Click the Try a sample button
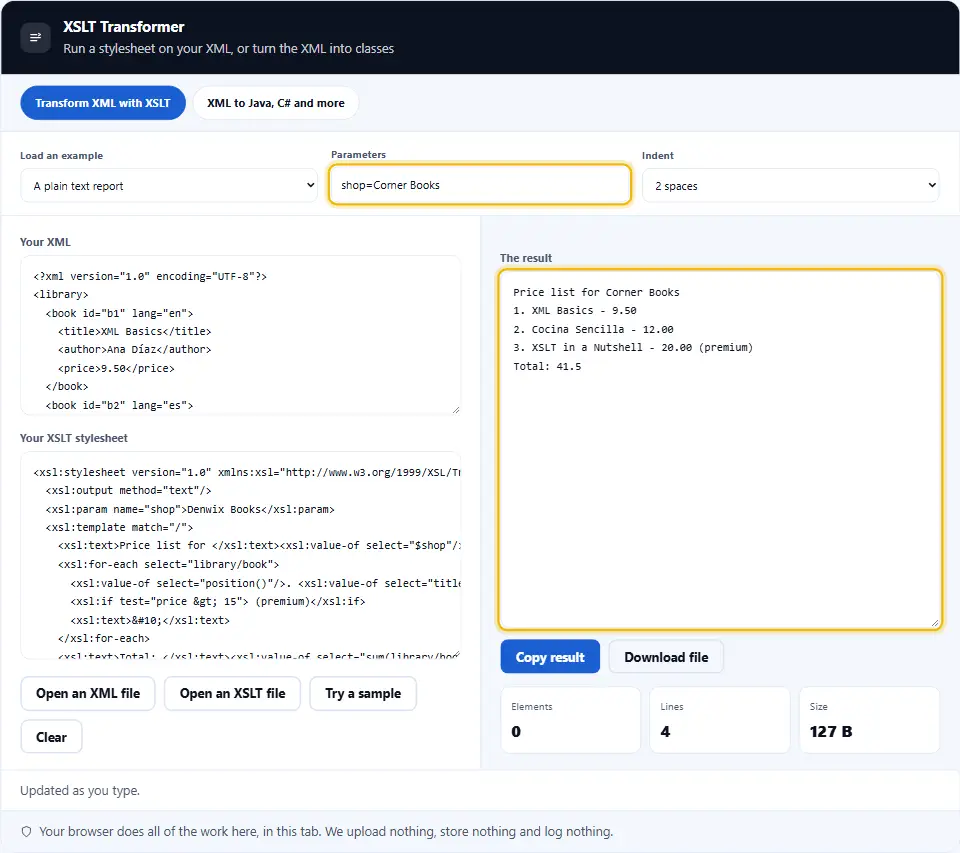This screenshot has width=960, height=853. tap(363, 693)
